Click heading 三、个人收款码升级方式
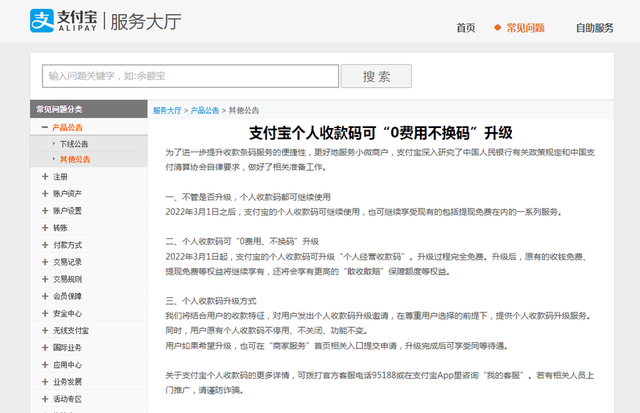Image resolution: width=640 pixels, height=413 pixels. pyautogui.click(x=211, y=301)
